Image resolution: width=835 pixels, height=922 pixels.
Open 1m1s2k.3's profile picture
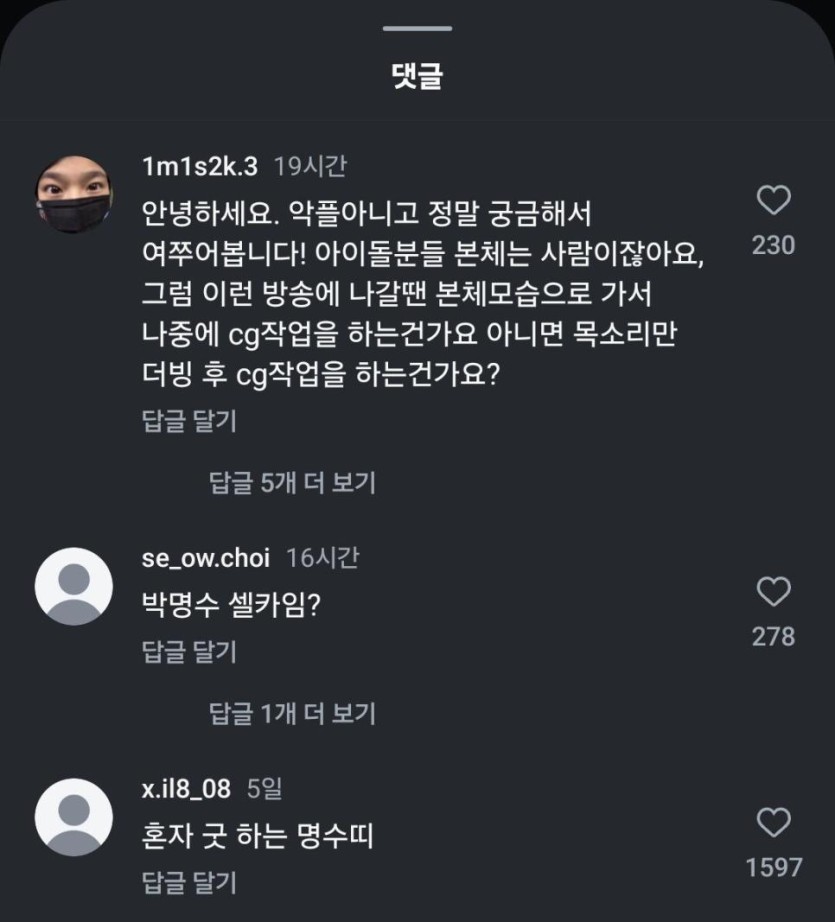pos(73,195)
